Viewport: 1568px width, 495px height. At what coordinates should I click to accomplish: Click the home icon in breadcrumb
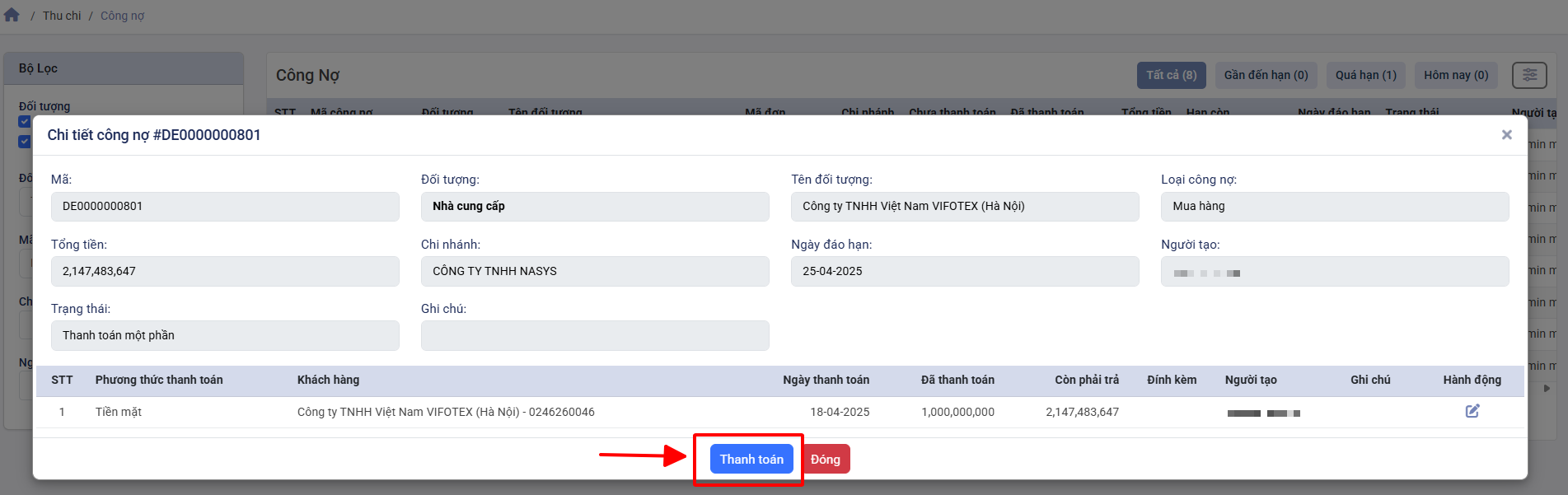click(12, 15)
